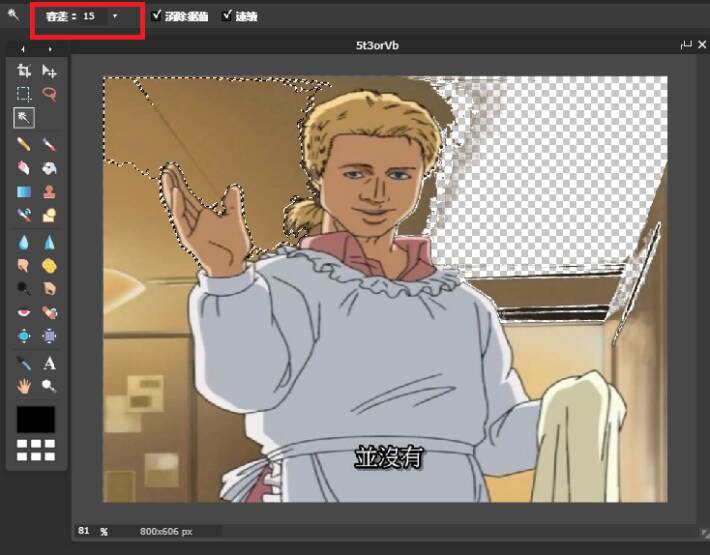Viewport: 710px width, 555px height.
Task: Select the Sharpen cone tool
Action: pos(49,243)
